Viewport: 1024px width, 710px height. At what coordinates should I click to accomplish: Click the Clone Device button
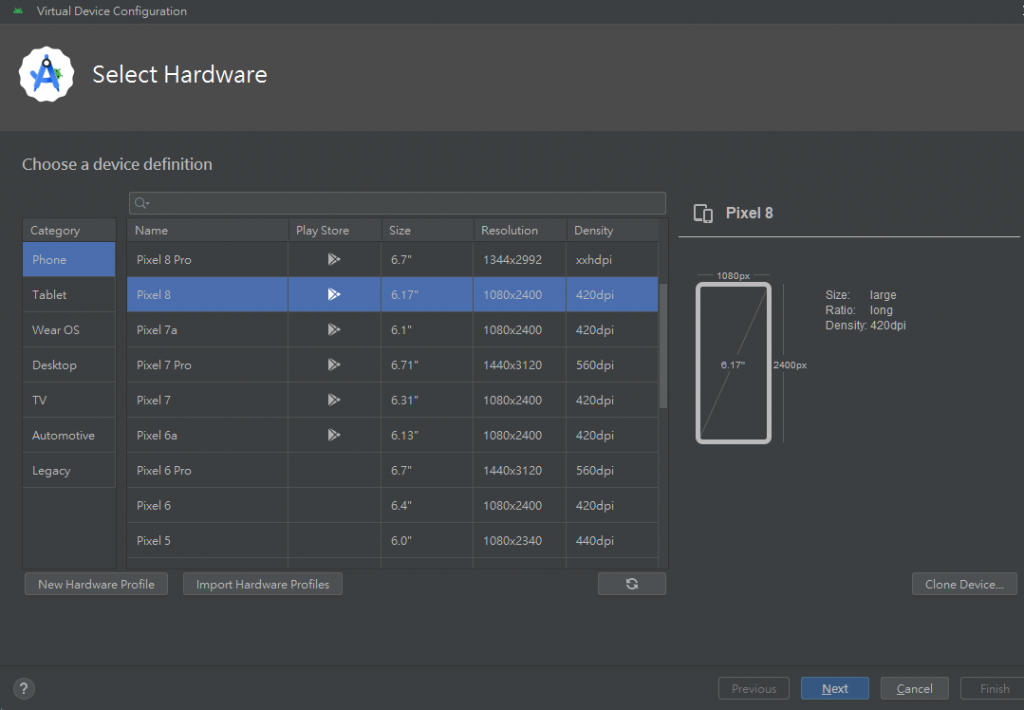tap(964, 584)
